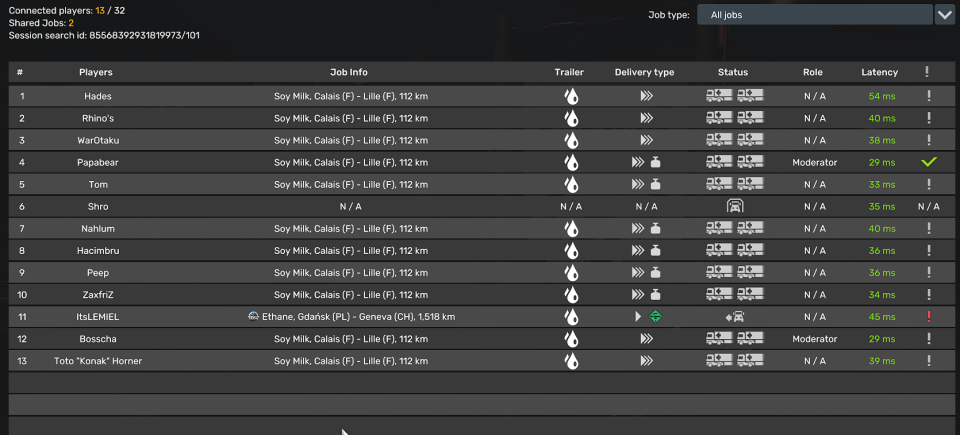Click the Delivery type column header
The height and width of the screenshot is (435, 960).
(x=644, y=72)
